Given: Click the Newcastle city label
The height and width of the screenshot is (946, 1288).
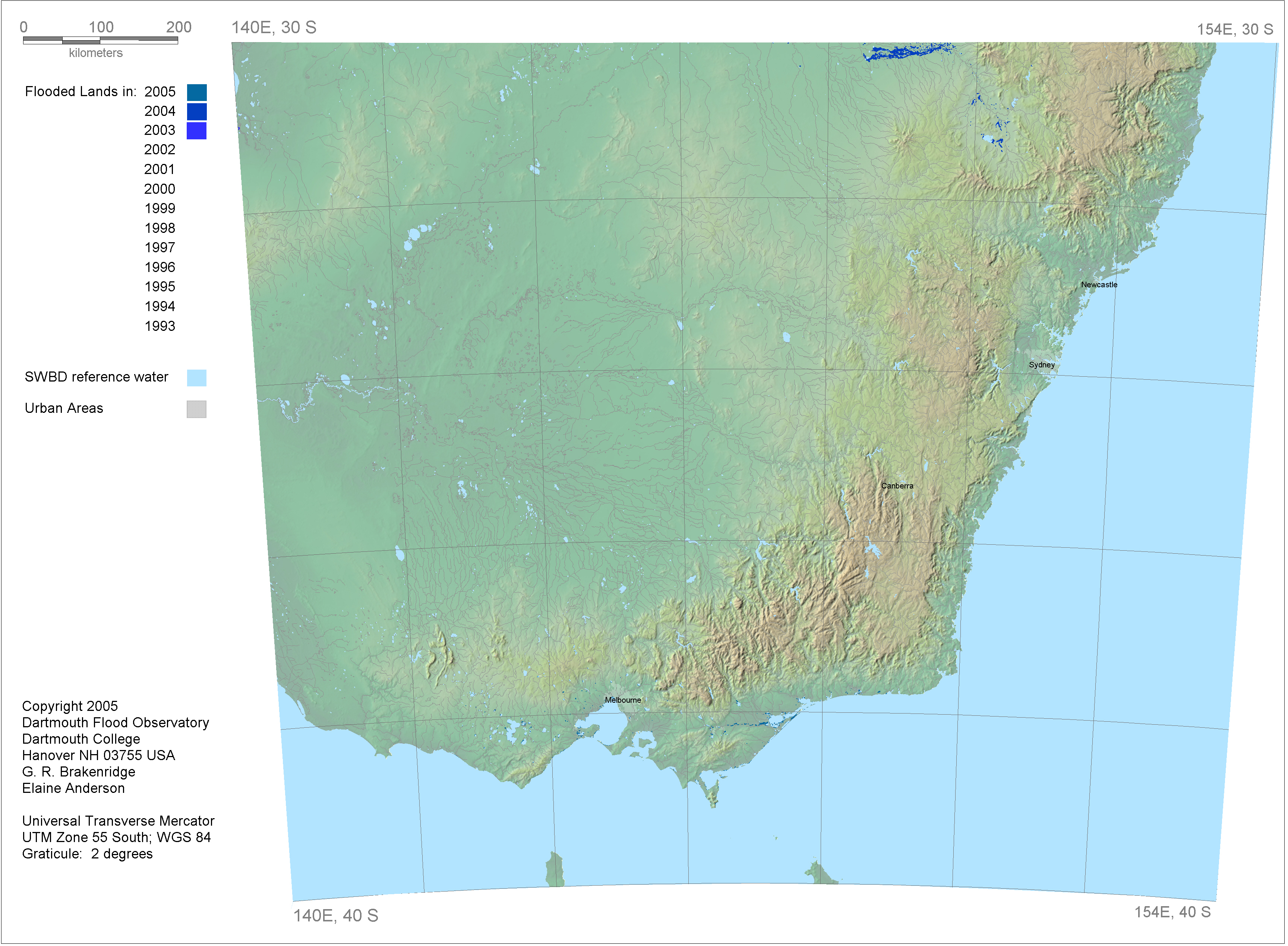Looking at the screenshot, I should click(x=1099, y=285).
